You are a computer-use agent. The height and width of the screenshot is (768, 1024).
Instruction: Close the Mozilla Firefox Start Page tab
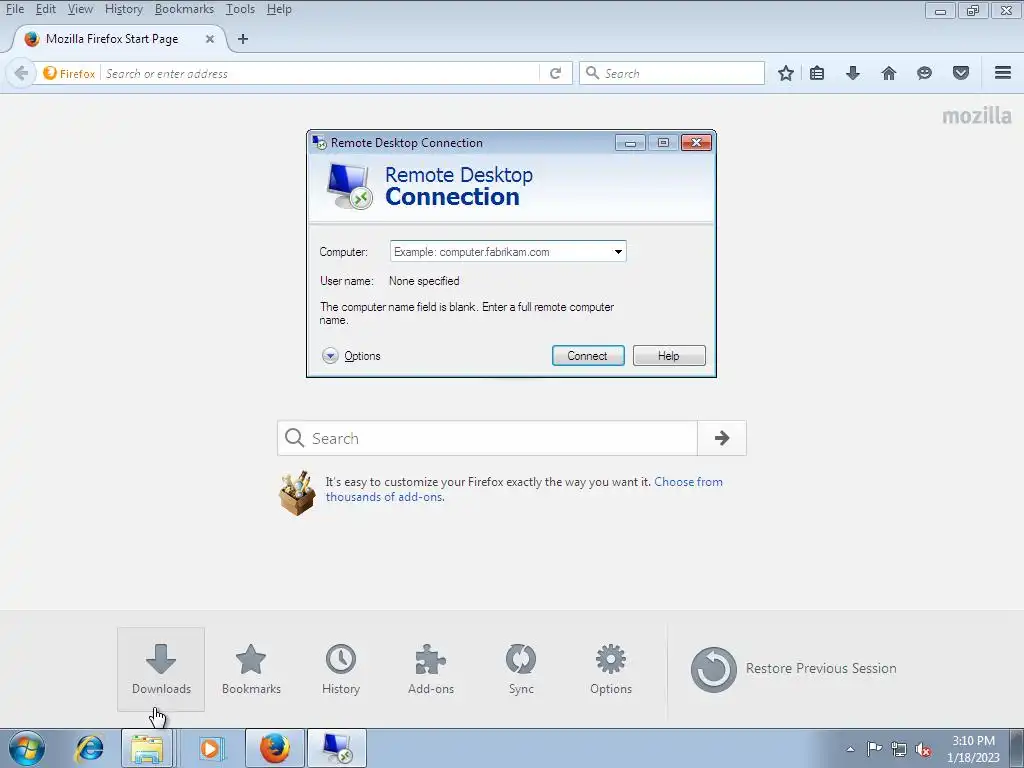[210, 39]
